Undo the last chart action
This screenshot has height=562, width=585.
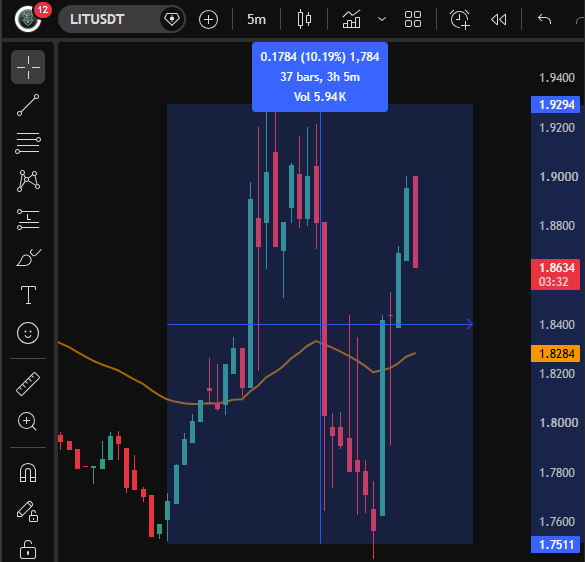[x=544, y=19]
